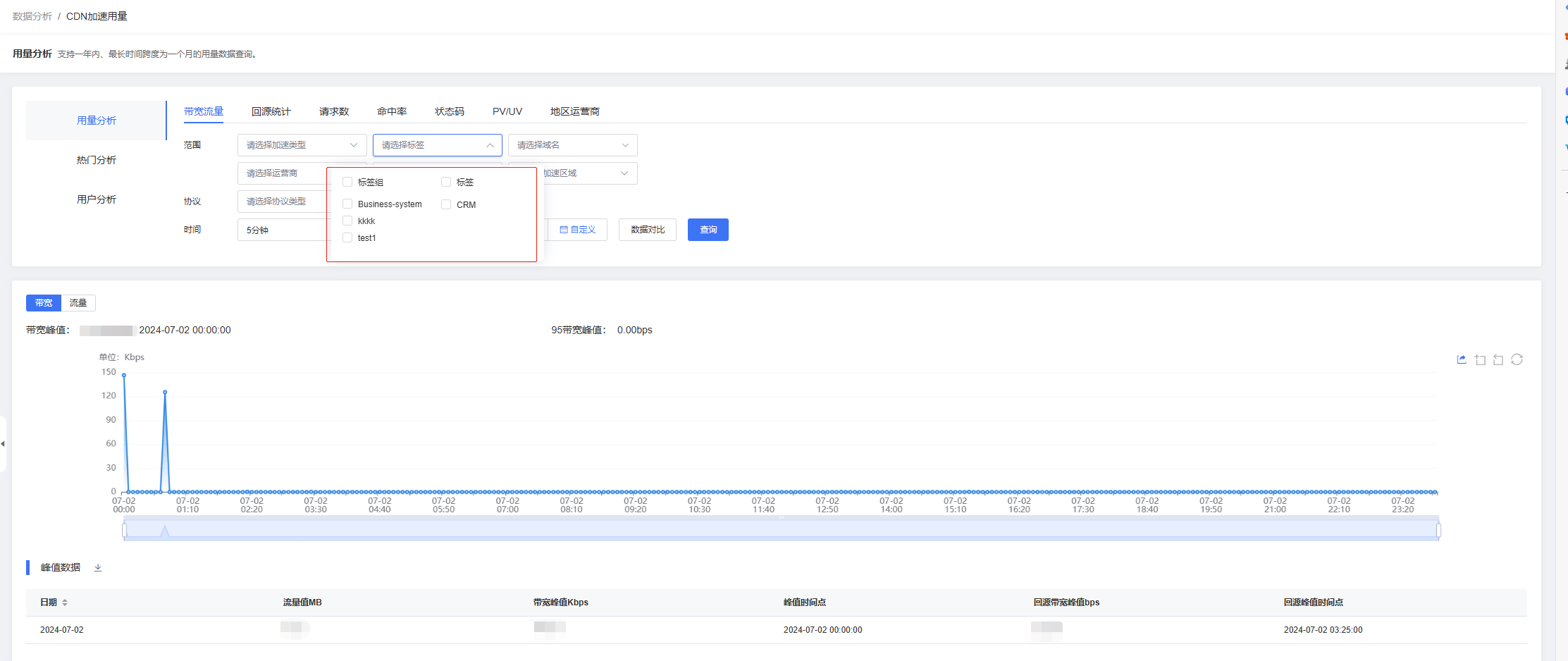Activate the chart area zoom icon
Screen dimensions: 1568x661
point(1480,359)
